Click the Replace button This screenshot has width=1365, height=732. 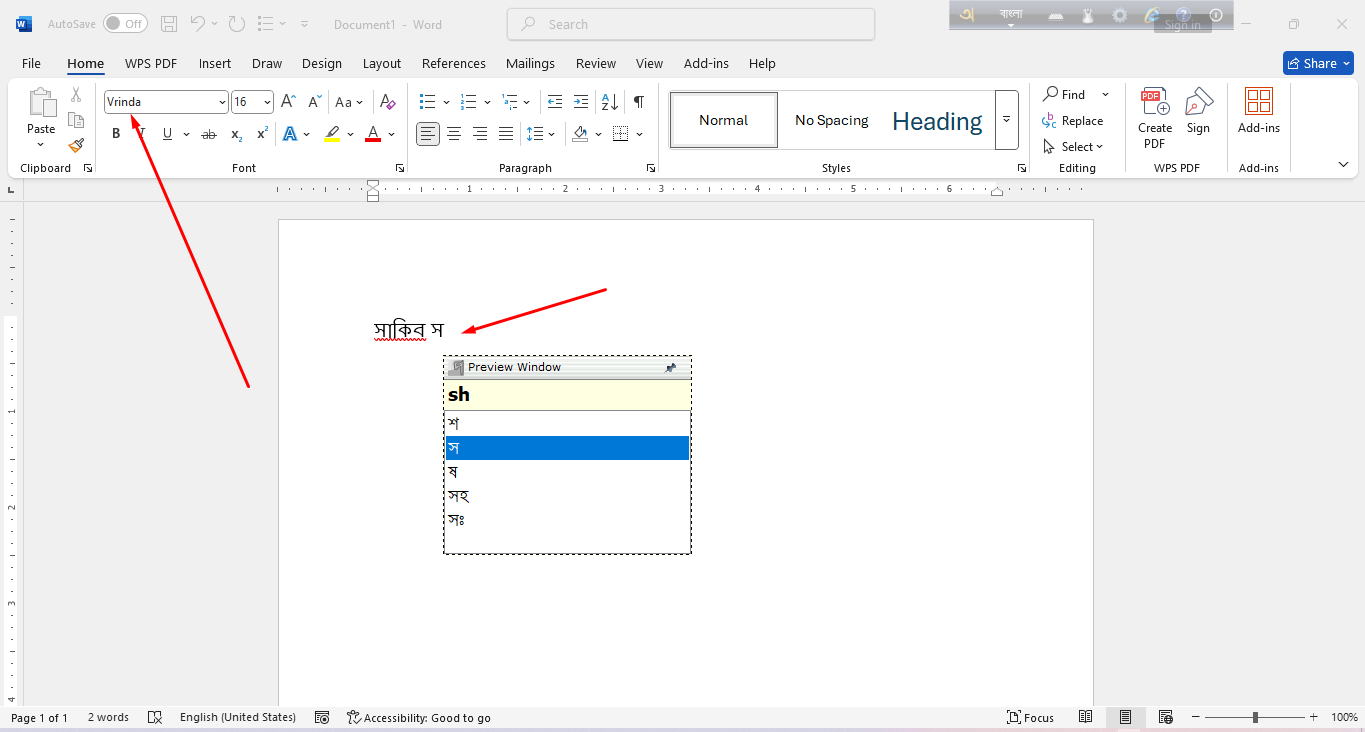click(1073, 121)
